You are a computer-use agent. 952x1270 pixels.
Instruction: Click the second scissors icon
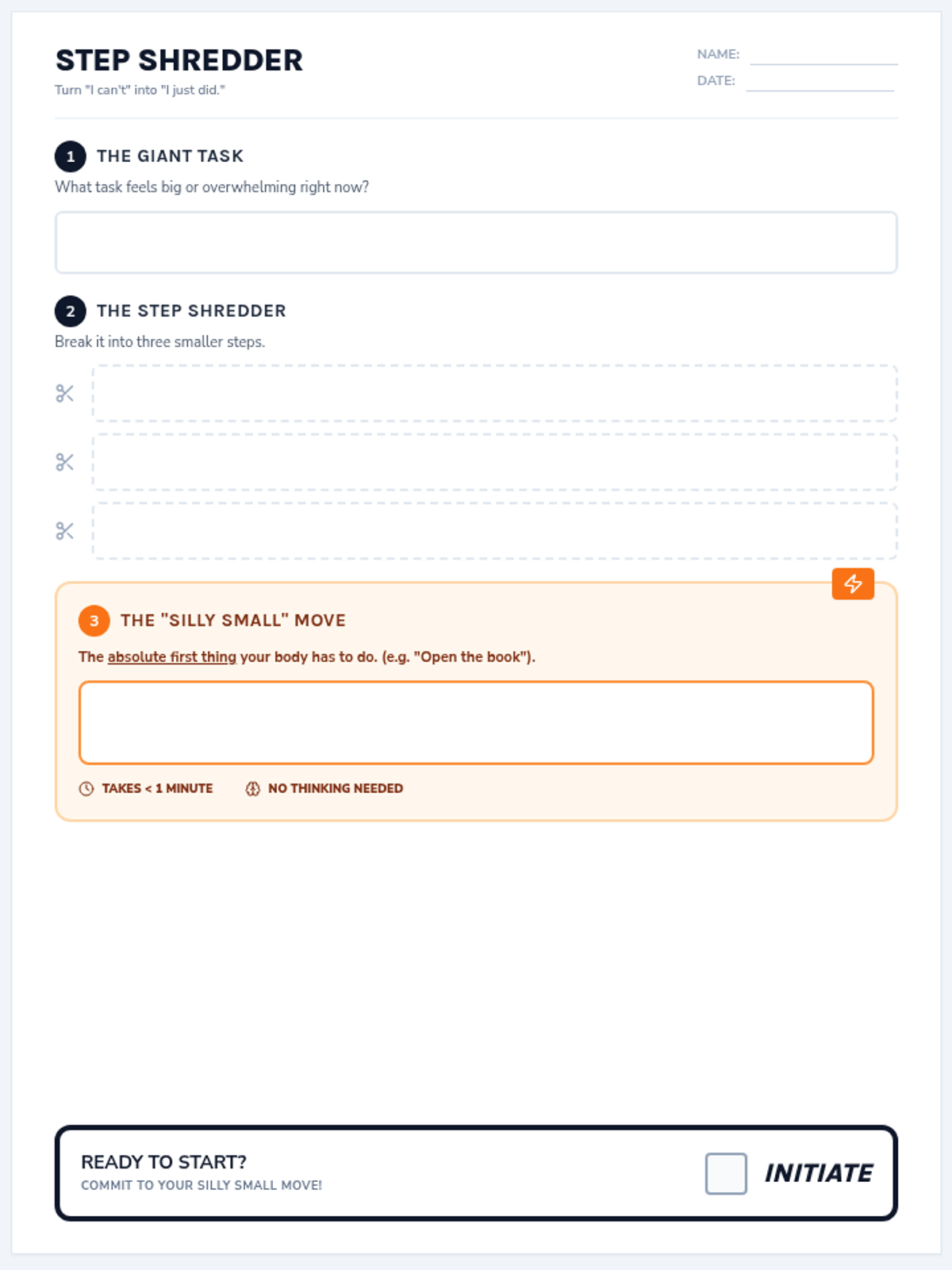click(65, 462)
